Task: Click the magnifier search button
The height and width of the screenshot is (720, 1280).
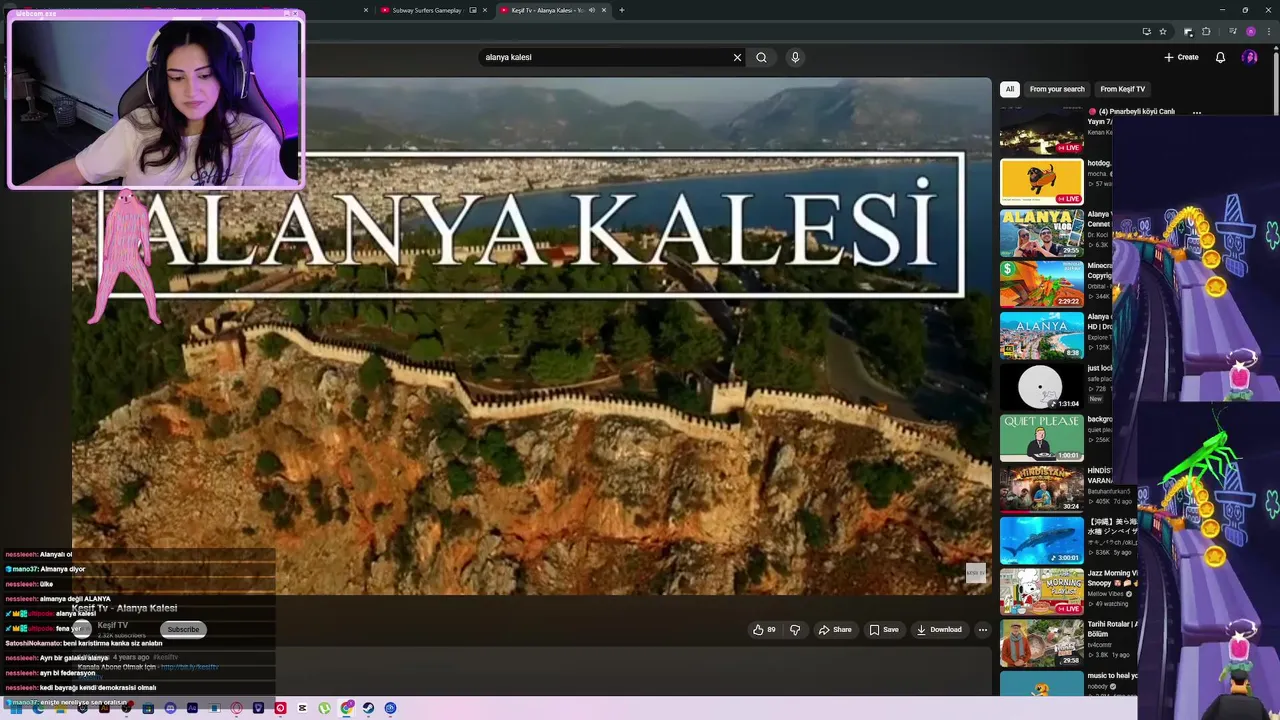Action: (x=761, y=57)
